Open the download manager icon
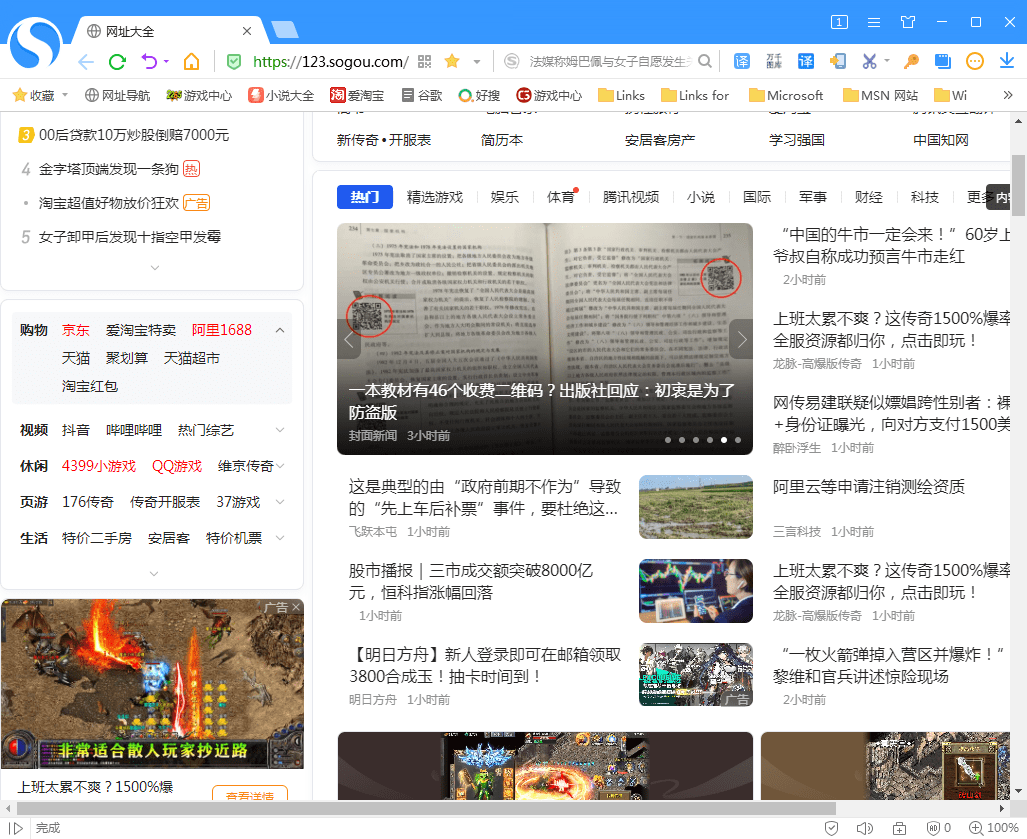 pyautogui.click(x=1007, y=61)
